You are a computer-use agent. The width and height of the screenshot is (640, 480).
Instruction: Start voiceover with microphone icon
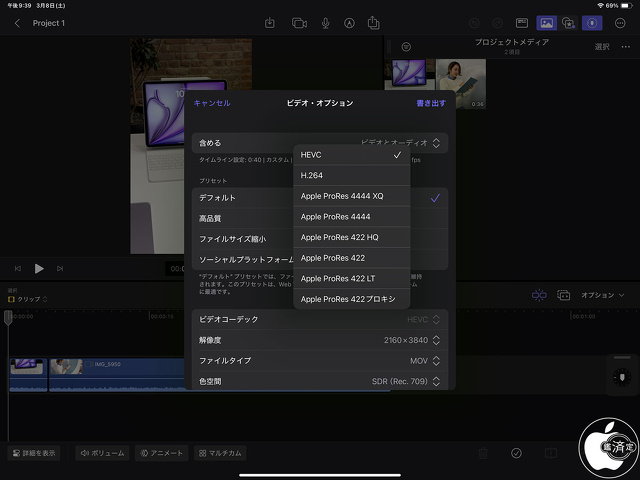point(325,23)
